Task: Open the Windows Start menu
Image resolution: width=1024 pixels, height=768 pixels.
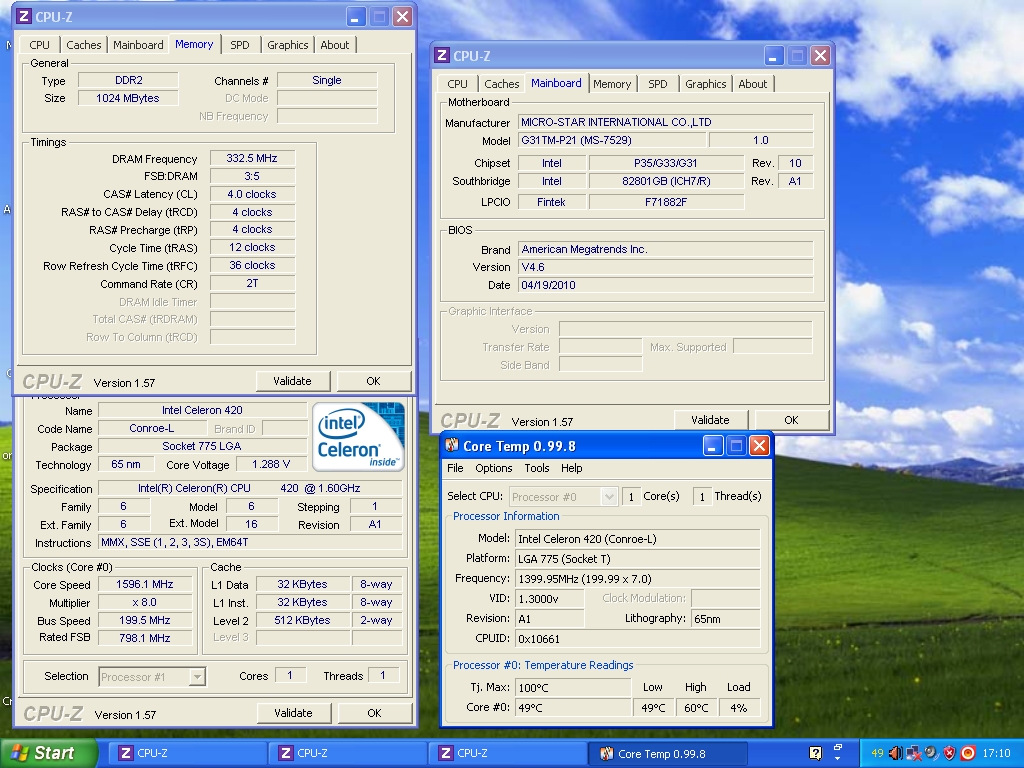Action: pos(48,753)
